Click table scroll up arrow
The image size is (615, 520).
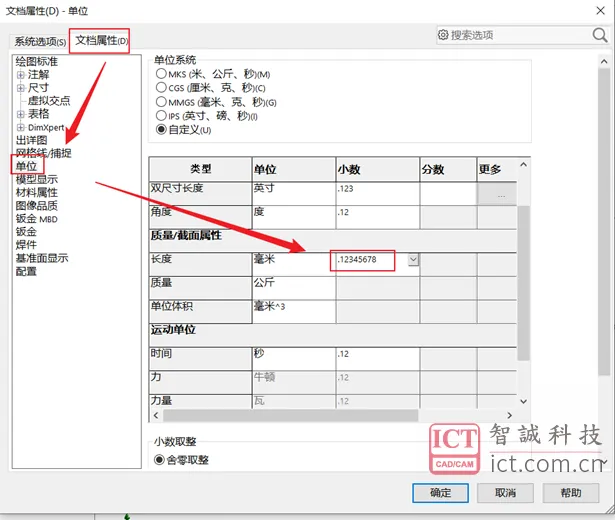coord(523,165)
